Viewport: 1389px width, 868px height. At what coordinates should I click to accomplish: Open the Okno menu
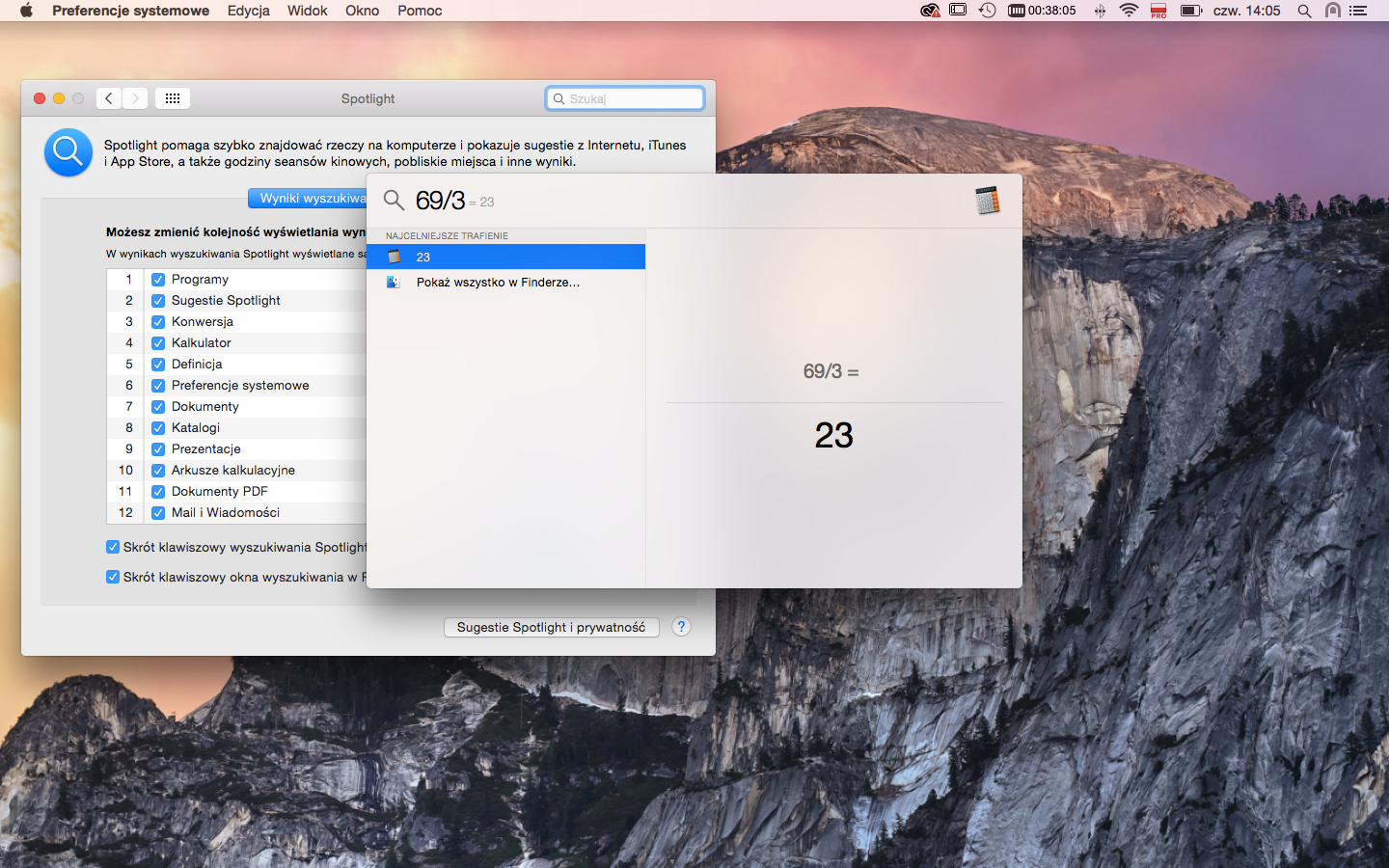click(363, 11)
